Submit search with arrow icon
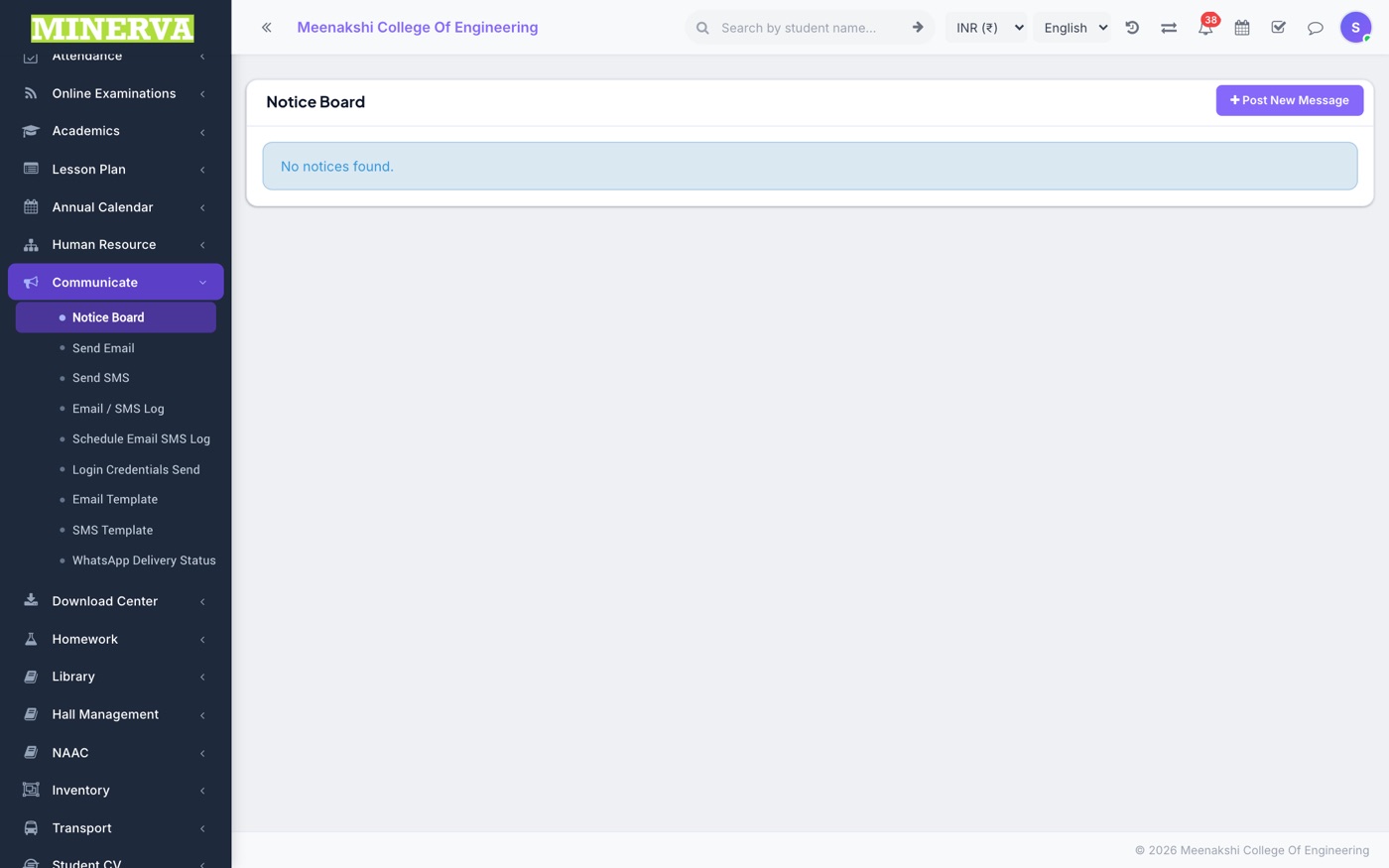The width and height of the screenshot is (1389, 868). (918, 28)
